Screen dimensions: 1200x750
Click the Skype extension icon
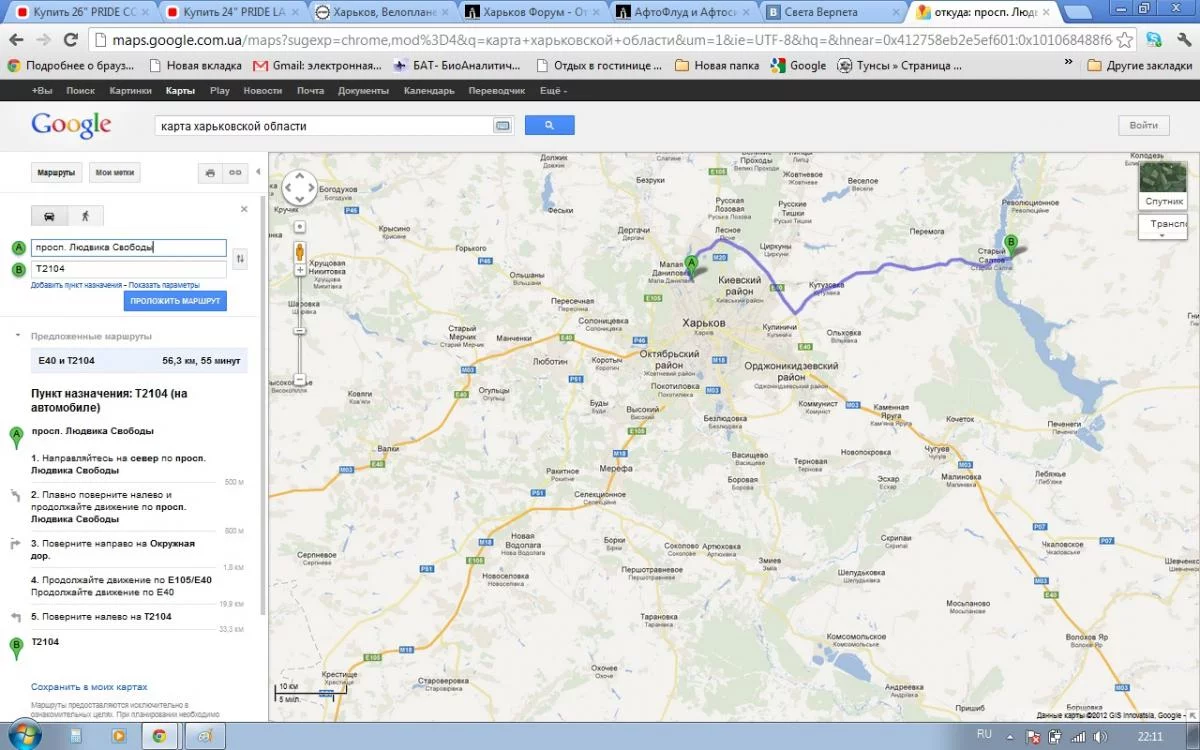point(1154,40)
